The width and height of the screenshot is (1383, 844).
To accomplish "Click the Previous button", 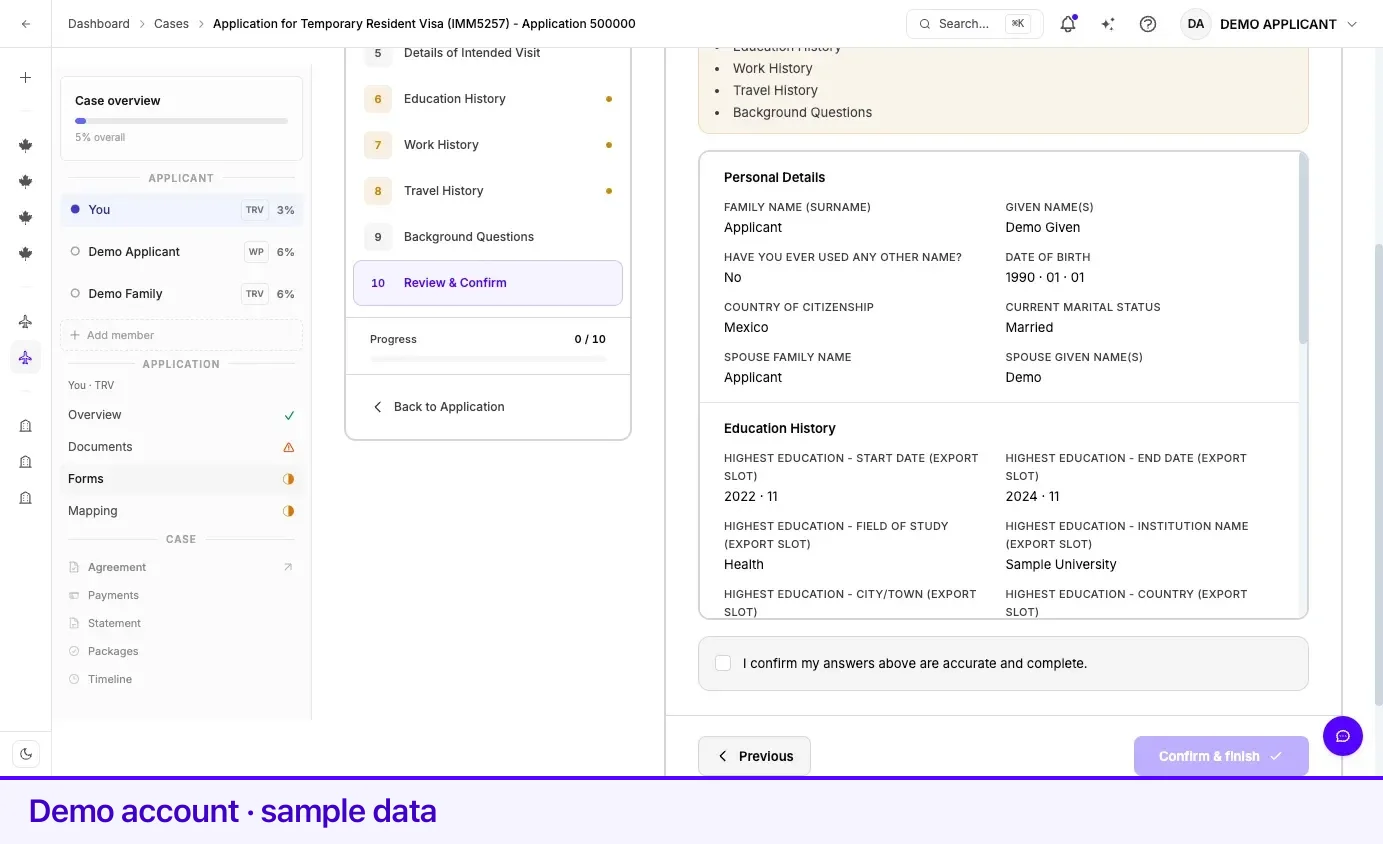I will tap(754, 756).
